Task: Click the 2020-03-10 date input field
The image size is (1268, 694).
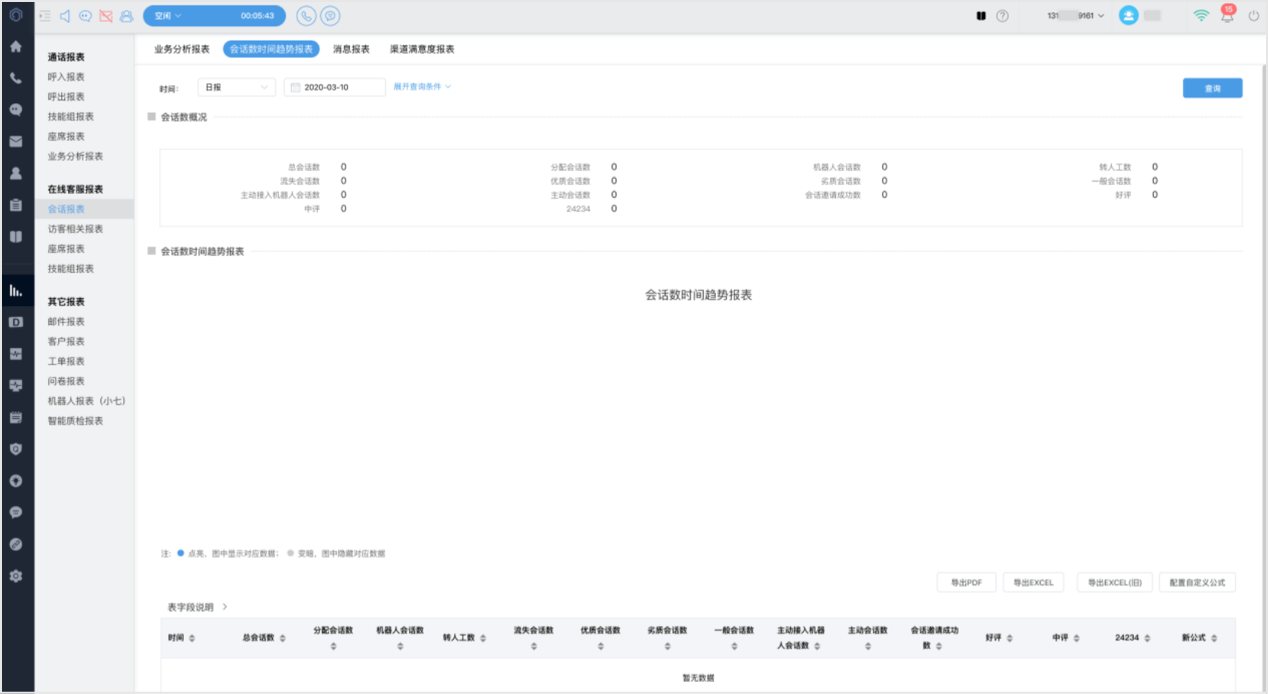Action: 335,87
